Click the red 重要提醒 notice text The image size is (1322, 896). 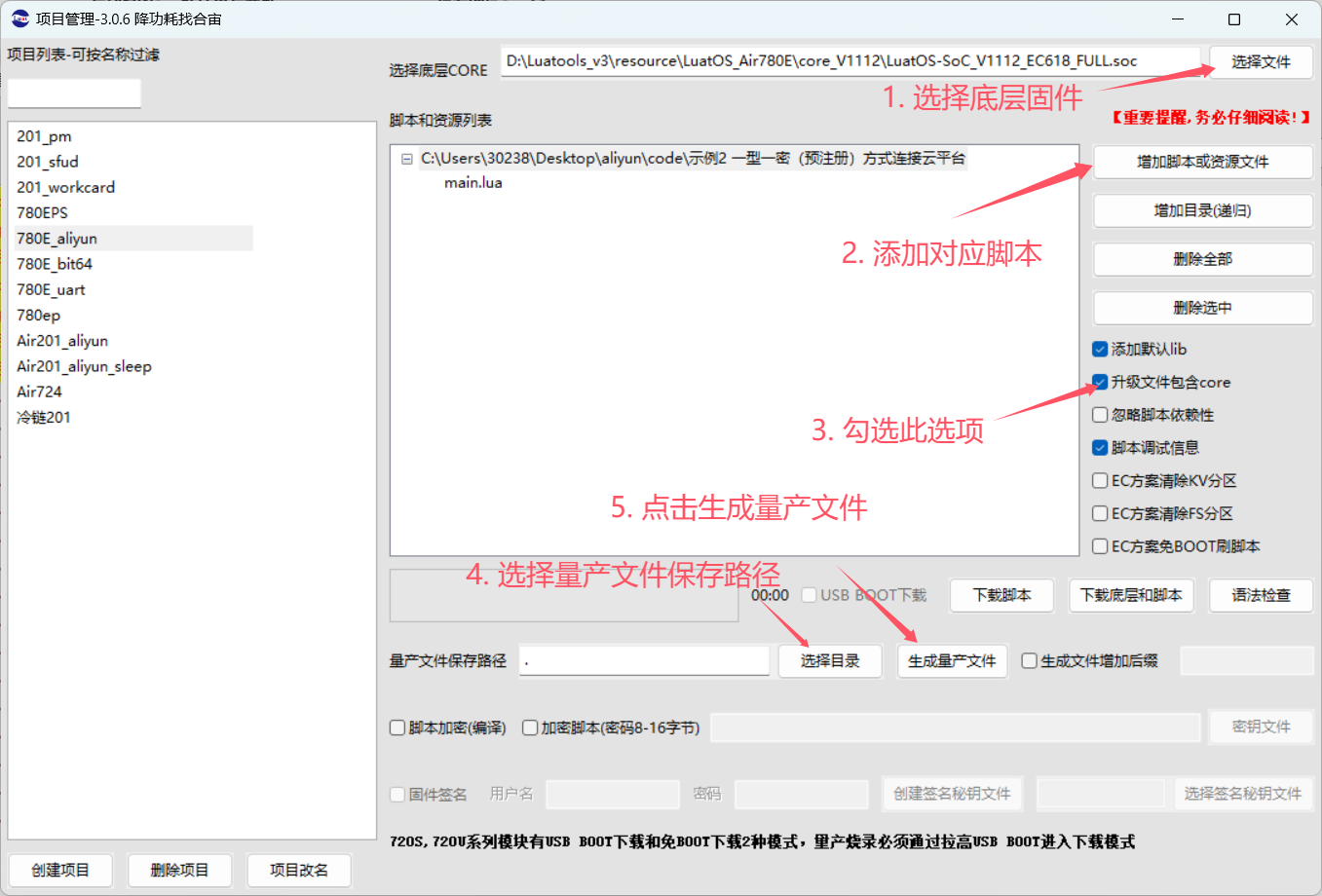pyautogui.click(x=1211, y=118)
